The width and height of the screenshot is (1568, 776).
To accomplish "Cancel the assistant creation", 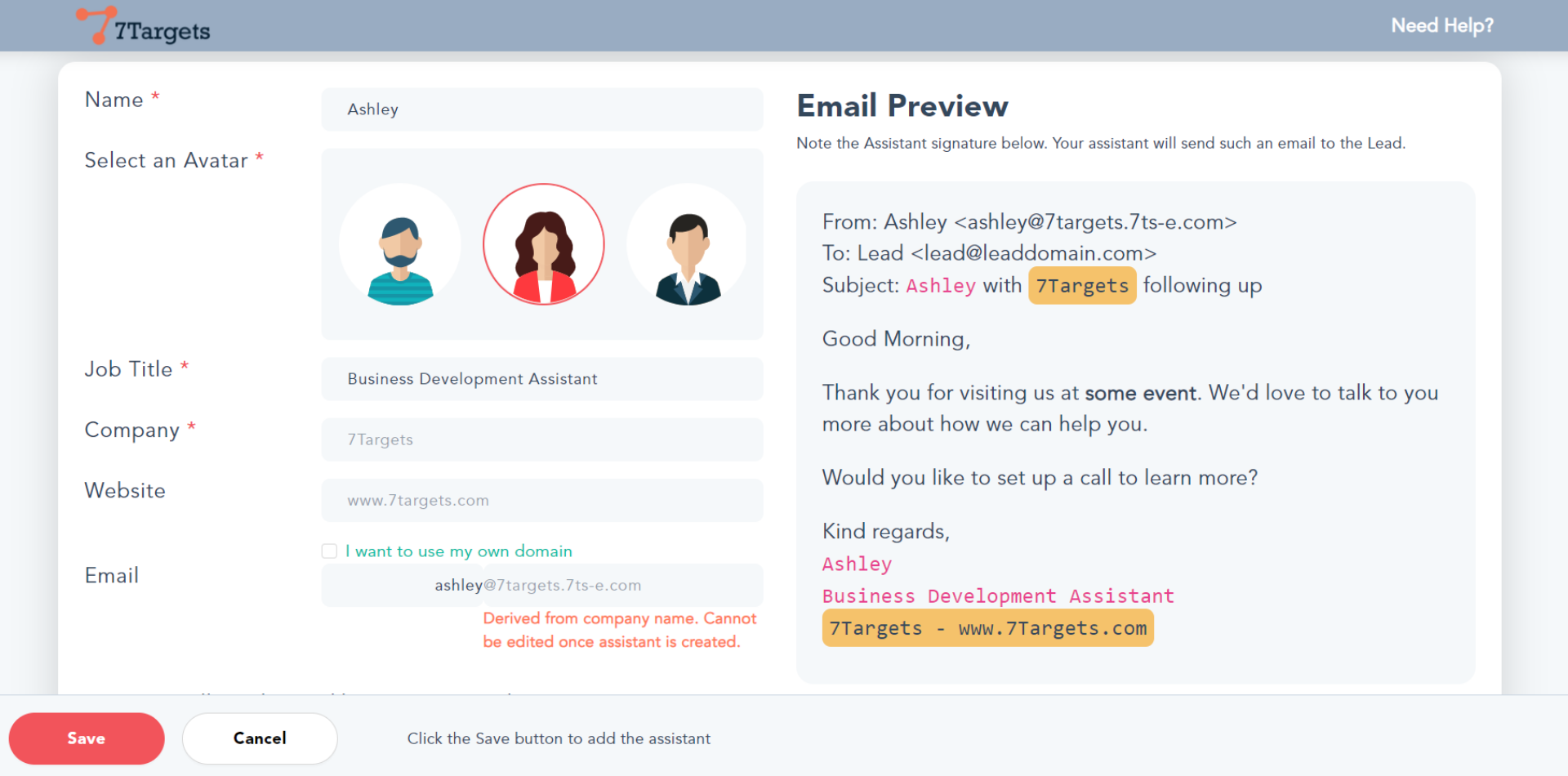I will pos(260,738).
